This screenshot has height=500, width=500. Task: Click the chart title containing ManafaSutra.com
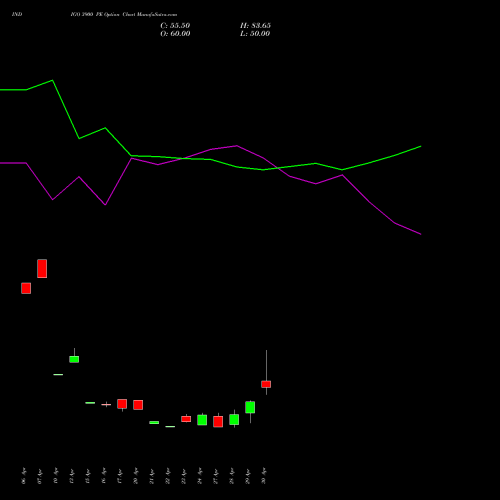click(124, 14)
